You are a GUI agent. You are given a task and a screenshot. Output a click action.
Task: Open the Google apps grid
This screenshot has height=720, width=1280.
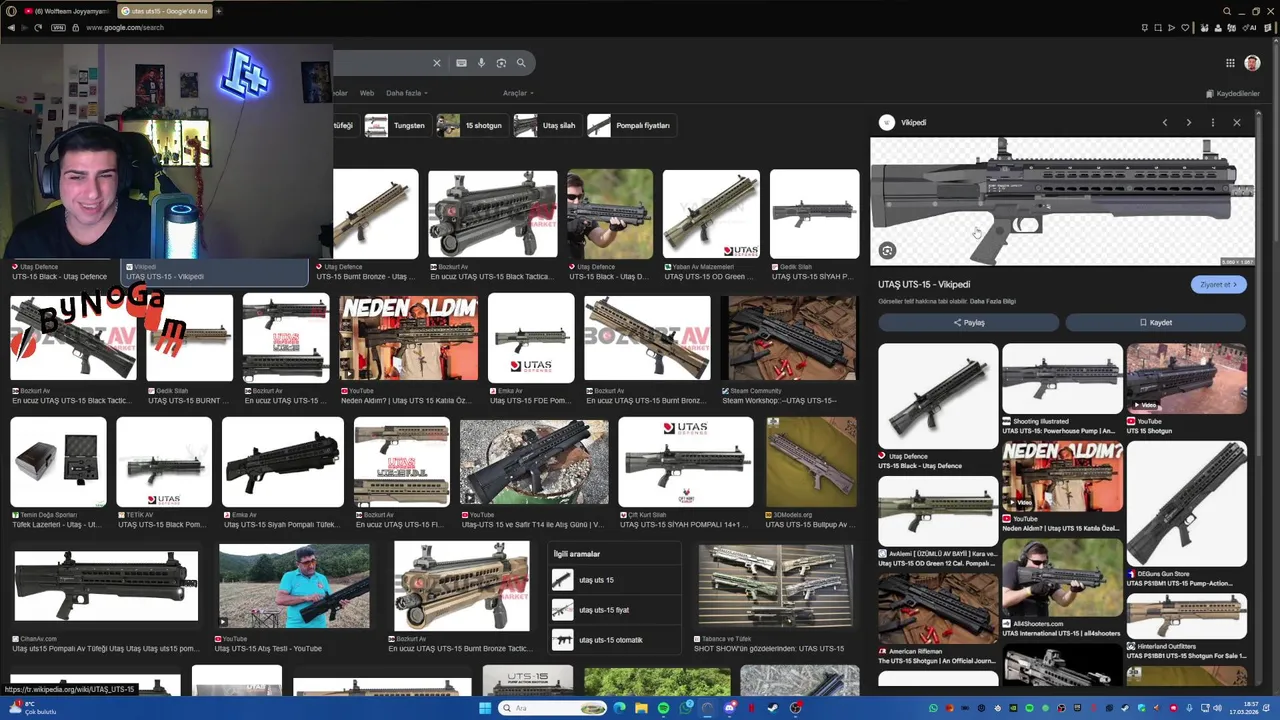pos(1230,63)
